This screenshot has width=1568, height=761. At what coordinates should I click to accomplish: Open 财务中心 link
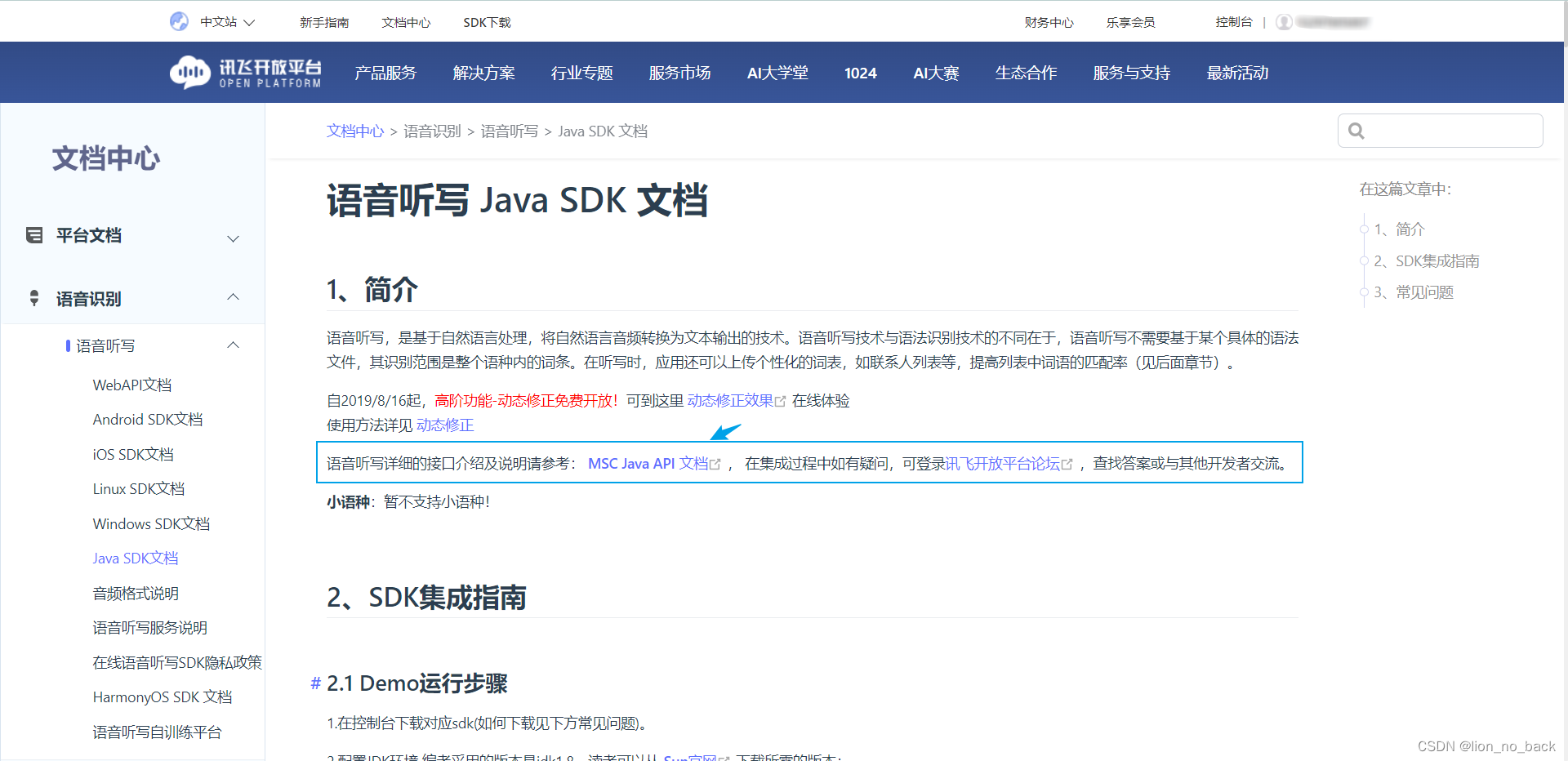pos(1049,22)
